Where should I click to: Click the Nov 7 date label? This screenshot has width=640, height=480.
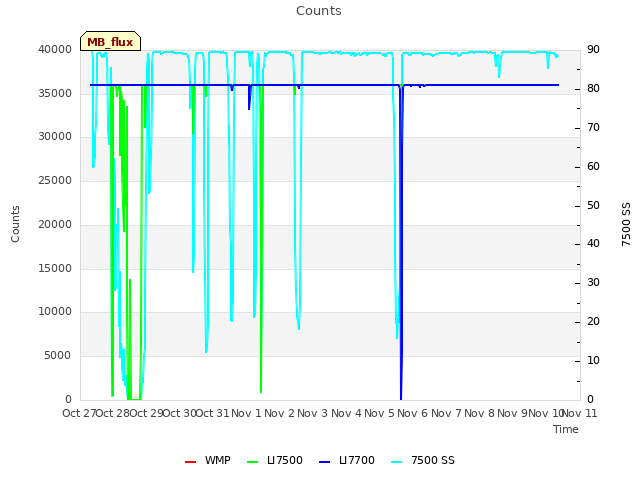point(446,413)
